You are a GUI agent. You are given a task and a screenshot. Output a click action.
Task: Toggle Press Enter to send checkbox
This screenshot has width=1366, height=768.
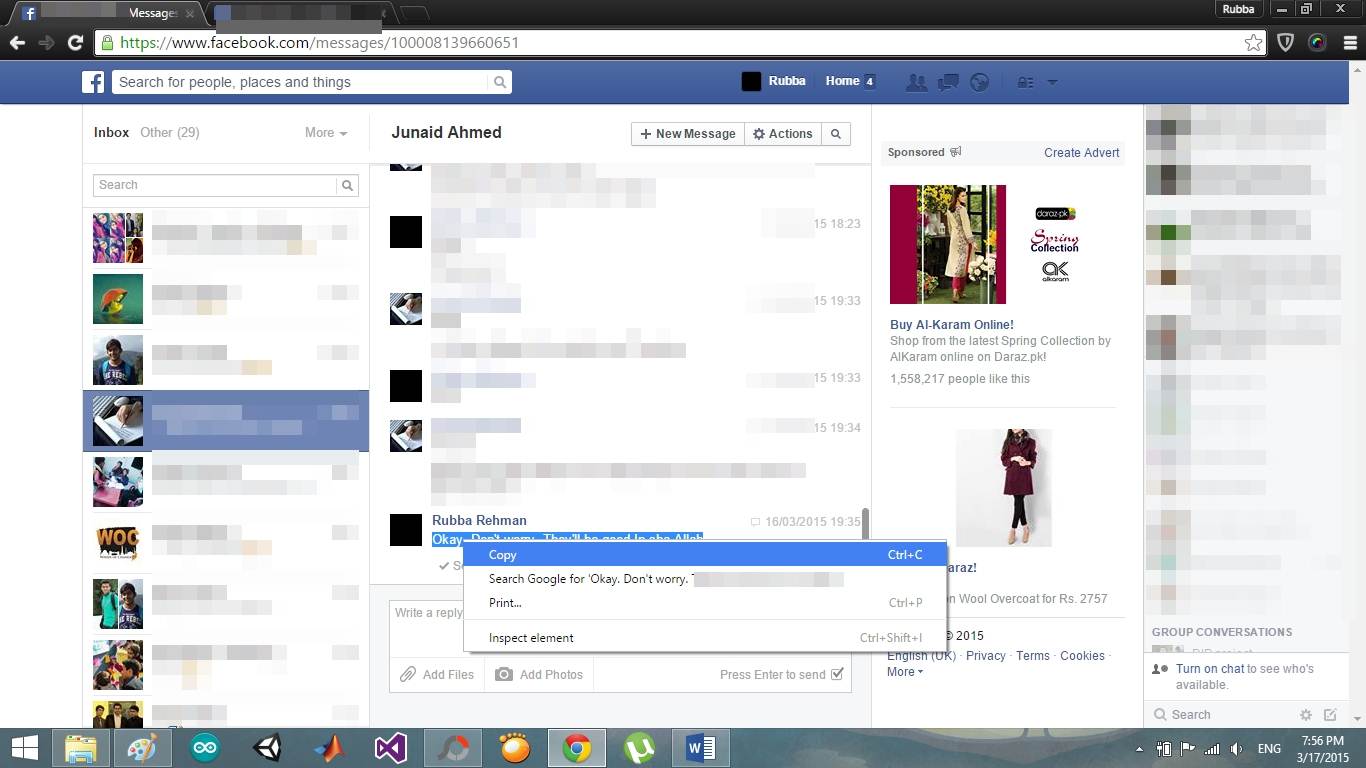tap(837, 674)
